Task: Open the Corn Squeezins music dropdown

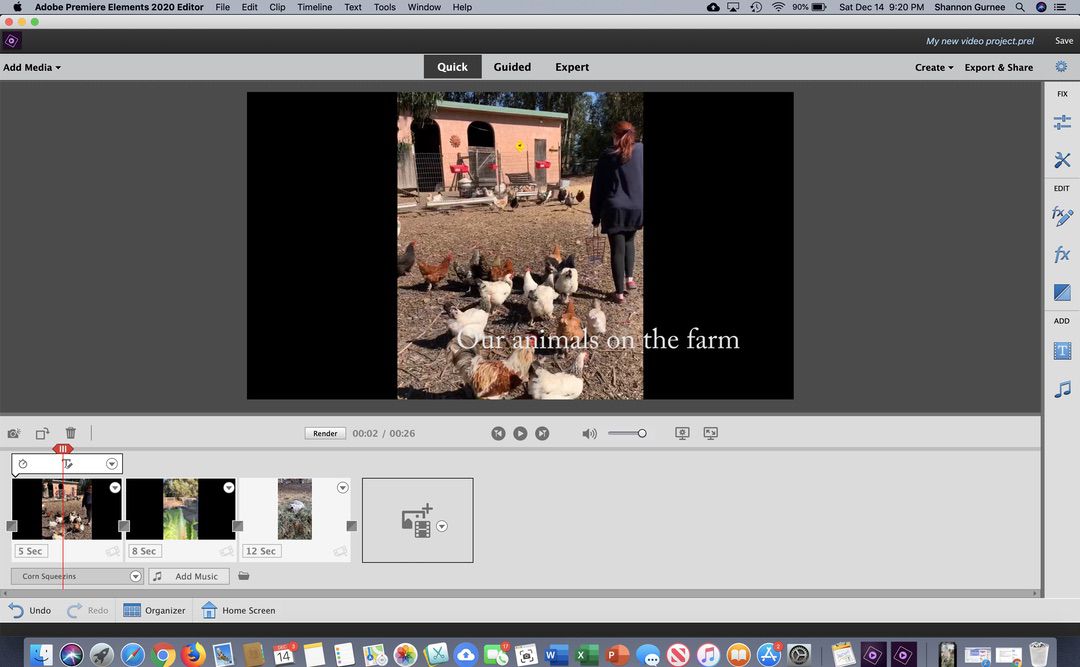Action: tap(136, 577)
